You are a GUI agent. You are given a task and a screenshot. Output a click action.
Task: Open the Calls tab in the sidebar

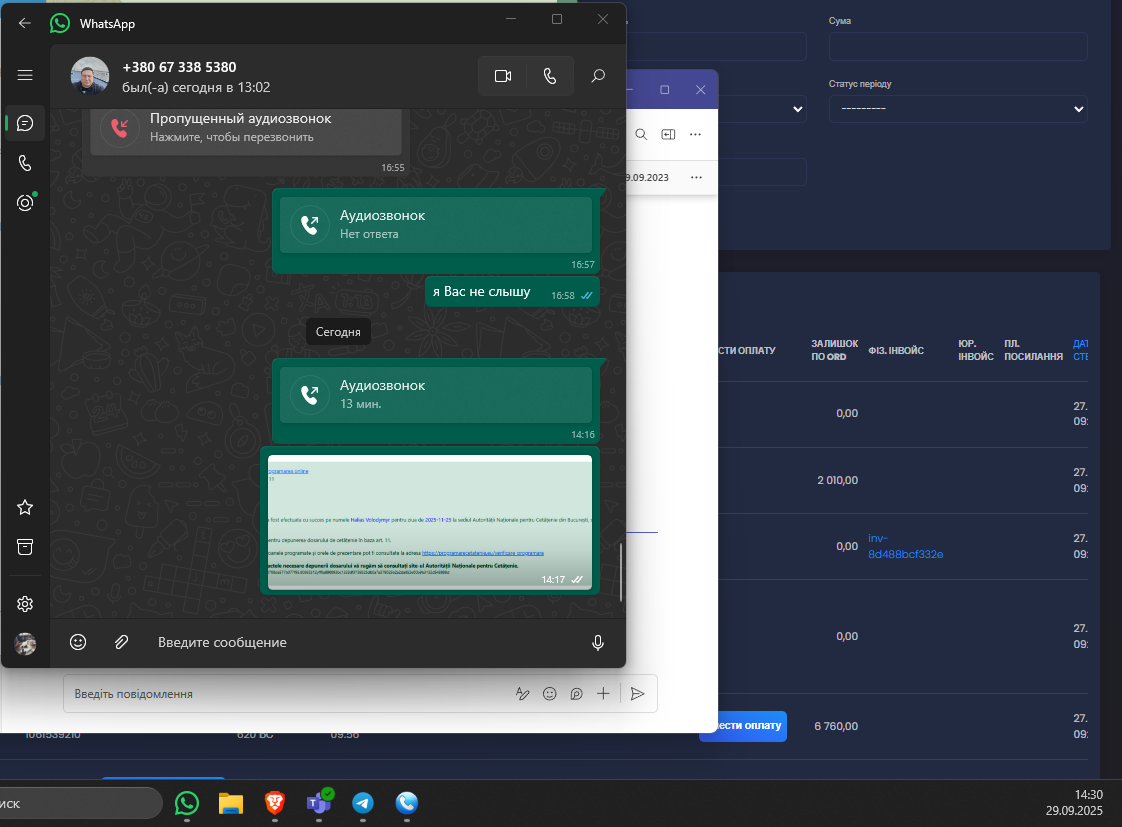25,163
